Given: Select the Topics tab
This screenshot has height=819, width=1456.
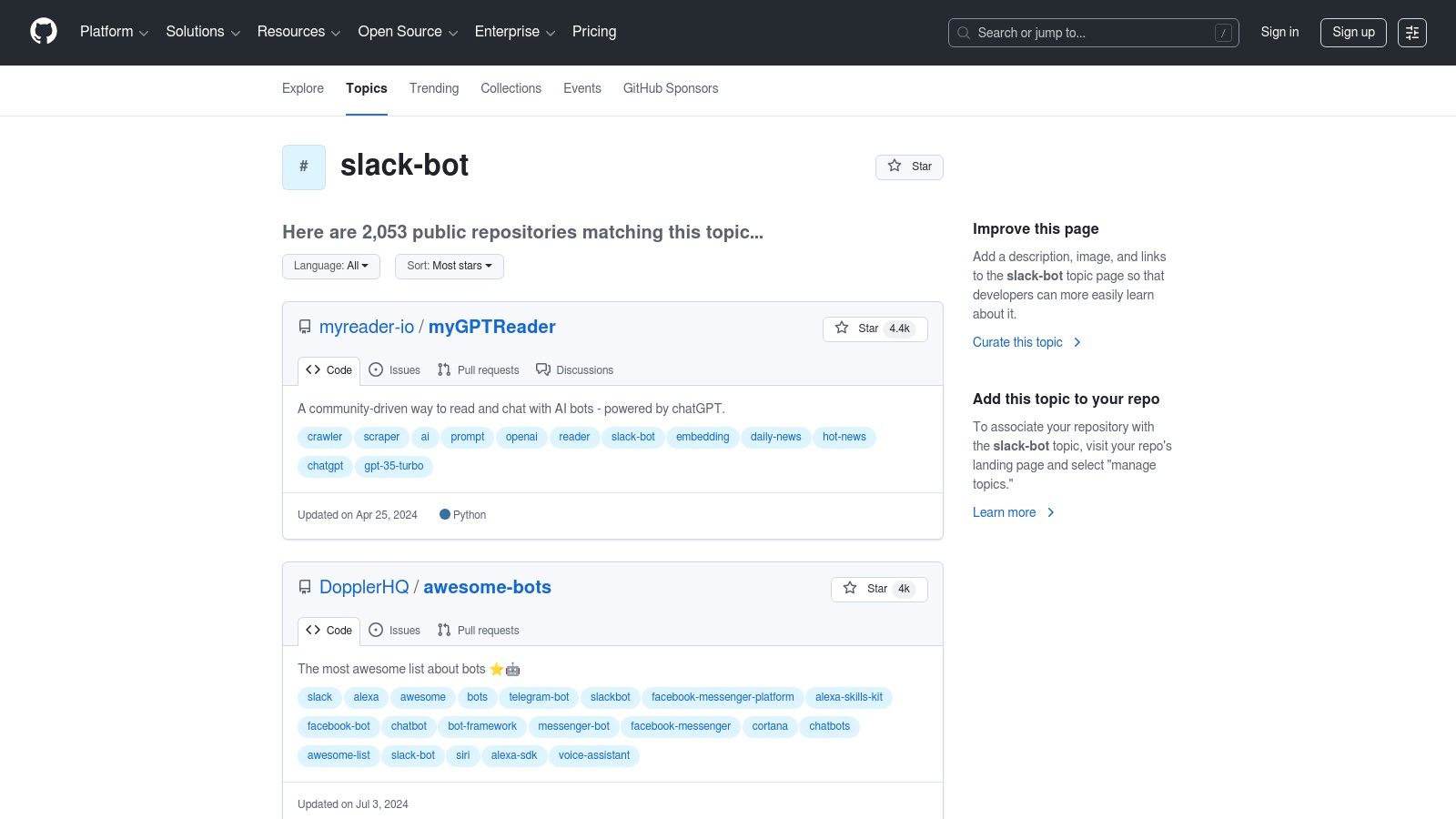Looking at the screenshot, I should click(x=367, y=88).
